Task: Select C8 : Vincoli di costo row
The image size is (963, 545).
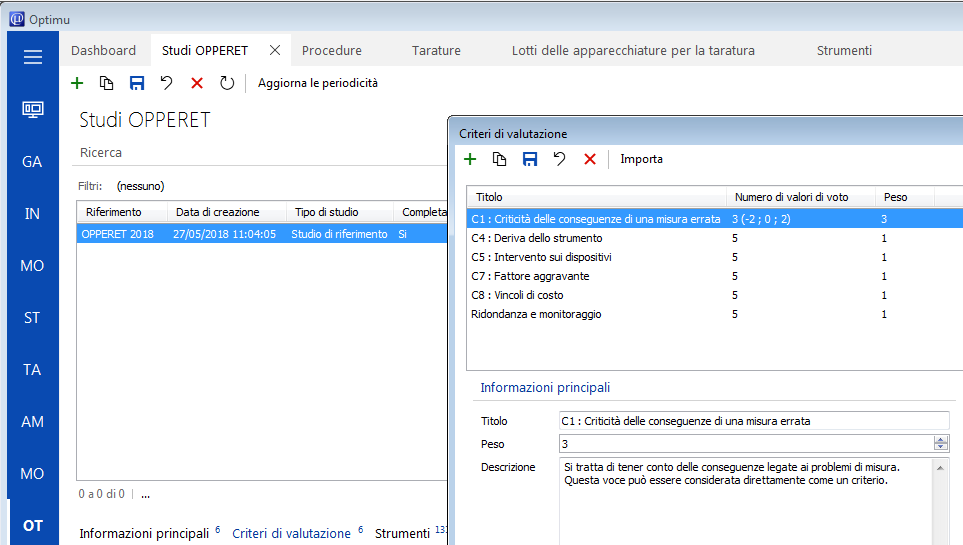Action: 715,295
